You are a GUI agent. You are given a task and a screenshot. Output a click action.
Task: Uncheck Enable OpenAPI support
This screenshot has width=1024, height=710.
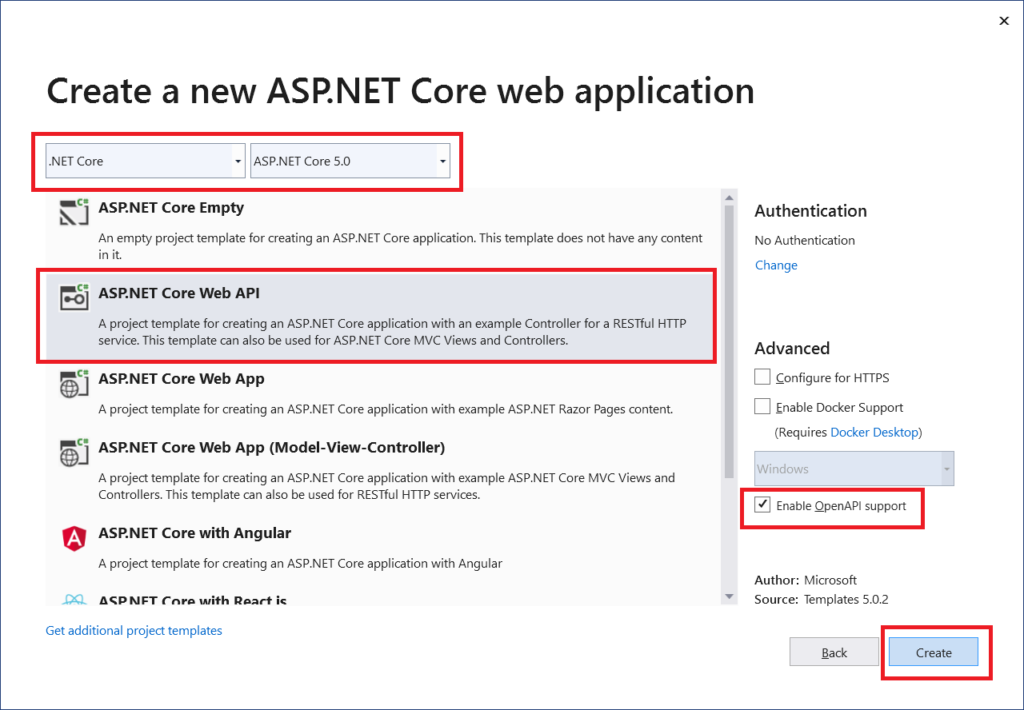[762, 505]
